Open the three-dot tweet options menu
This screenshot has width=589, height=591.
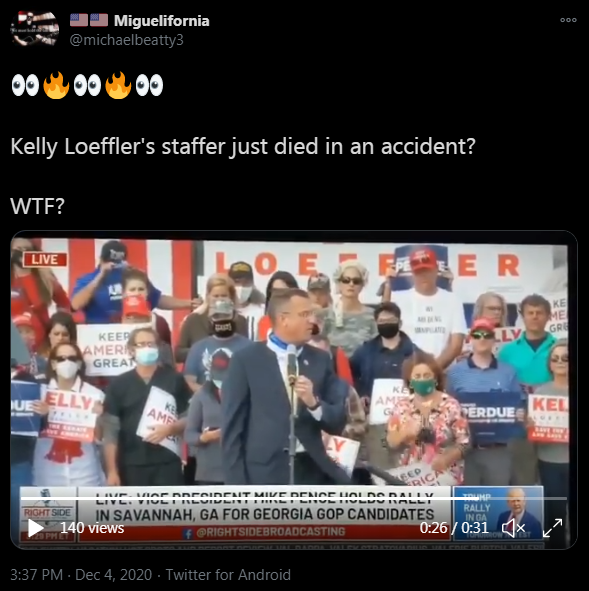(x=568, y=20)
